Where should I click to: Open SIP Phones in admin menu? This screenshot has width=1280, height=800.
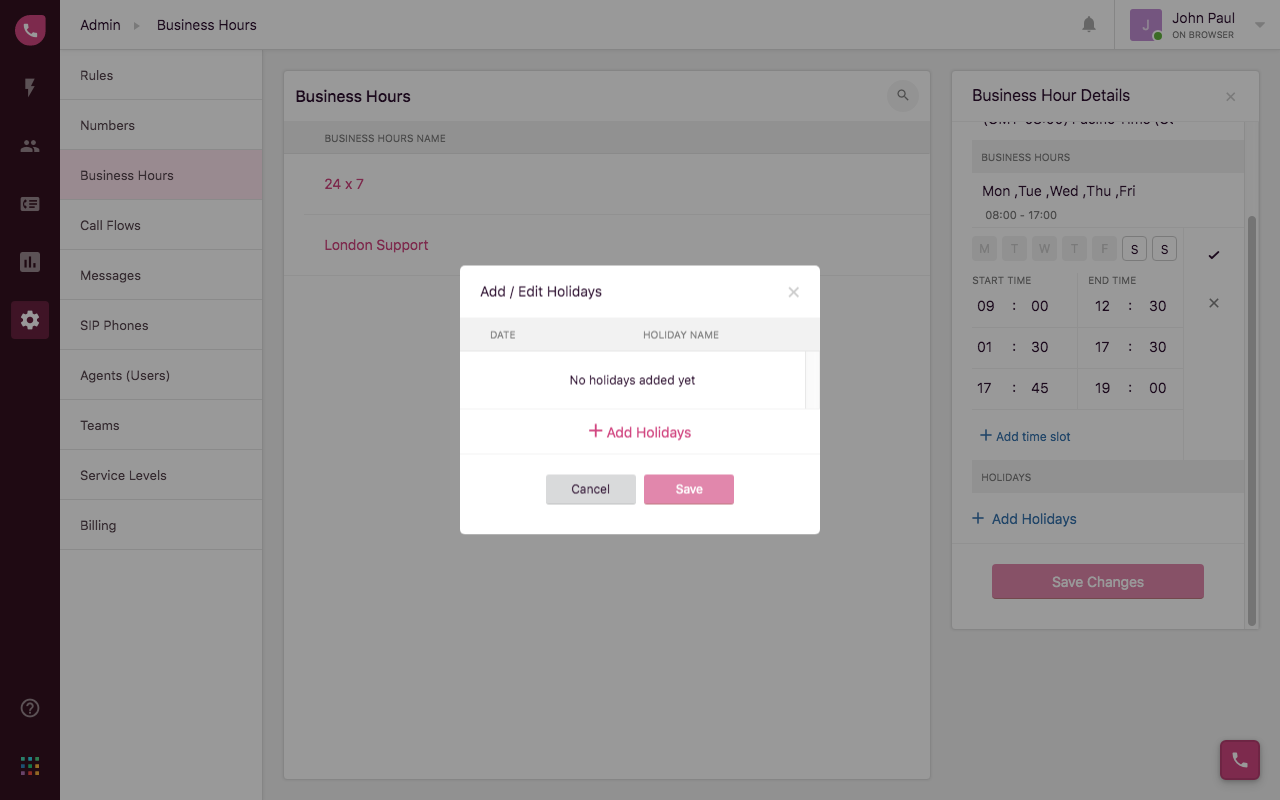161,325
